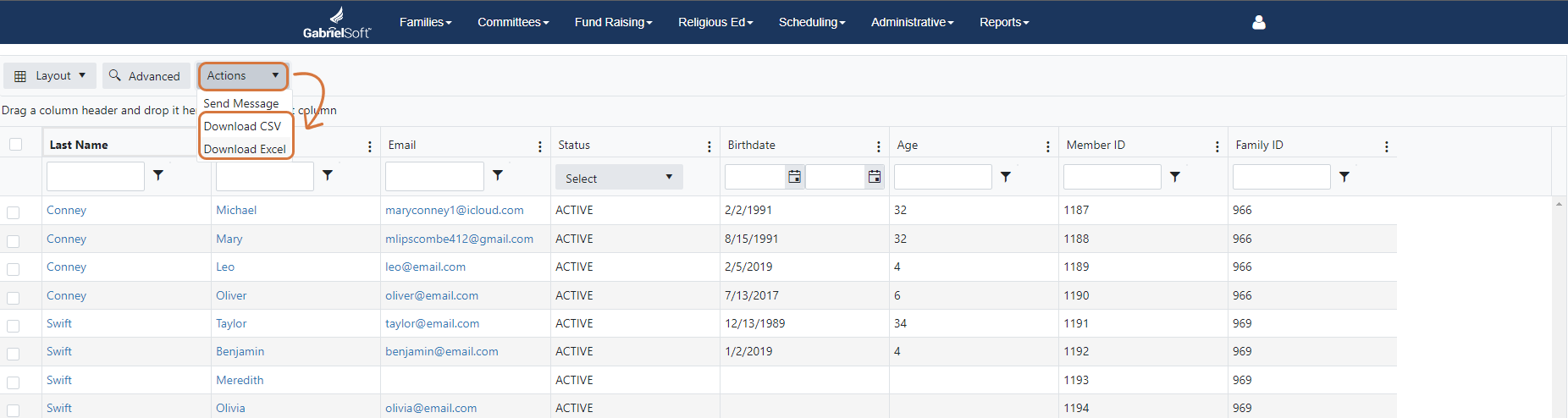Sort by the Status column header

(x=574, y=145)
